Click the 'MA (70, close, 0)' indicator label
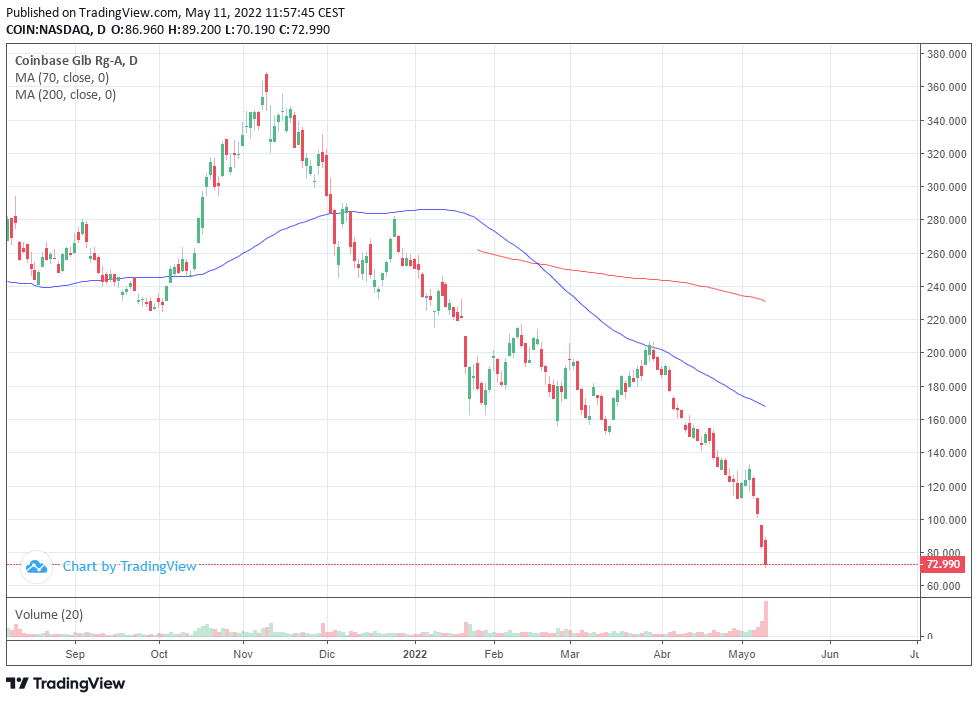The height and width of the screenshot is (702, 978). 62,78
